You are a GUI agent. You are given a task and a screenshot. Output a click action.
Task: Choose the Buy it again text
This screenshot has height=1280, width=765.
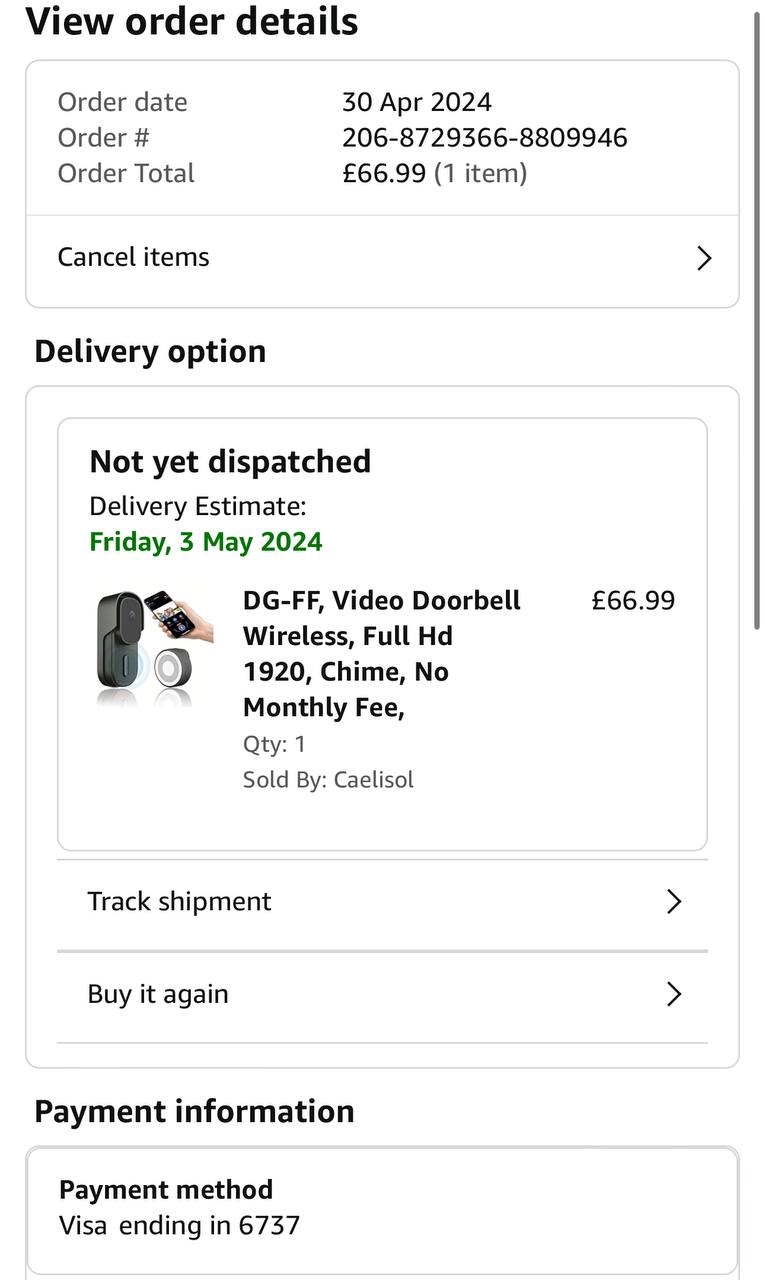[x=158, y=994]
